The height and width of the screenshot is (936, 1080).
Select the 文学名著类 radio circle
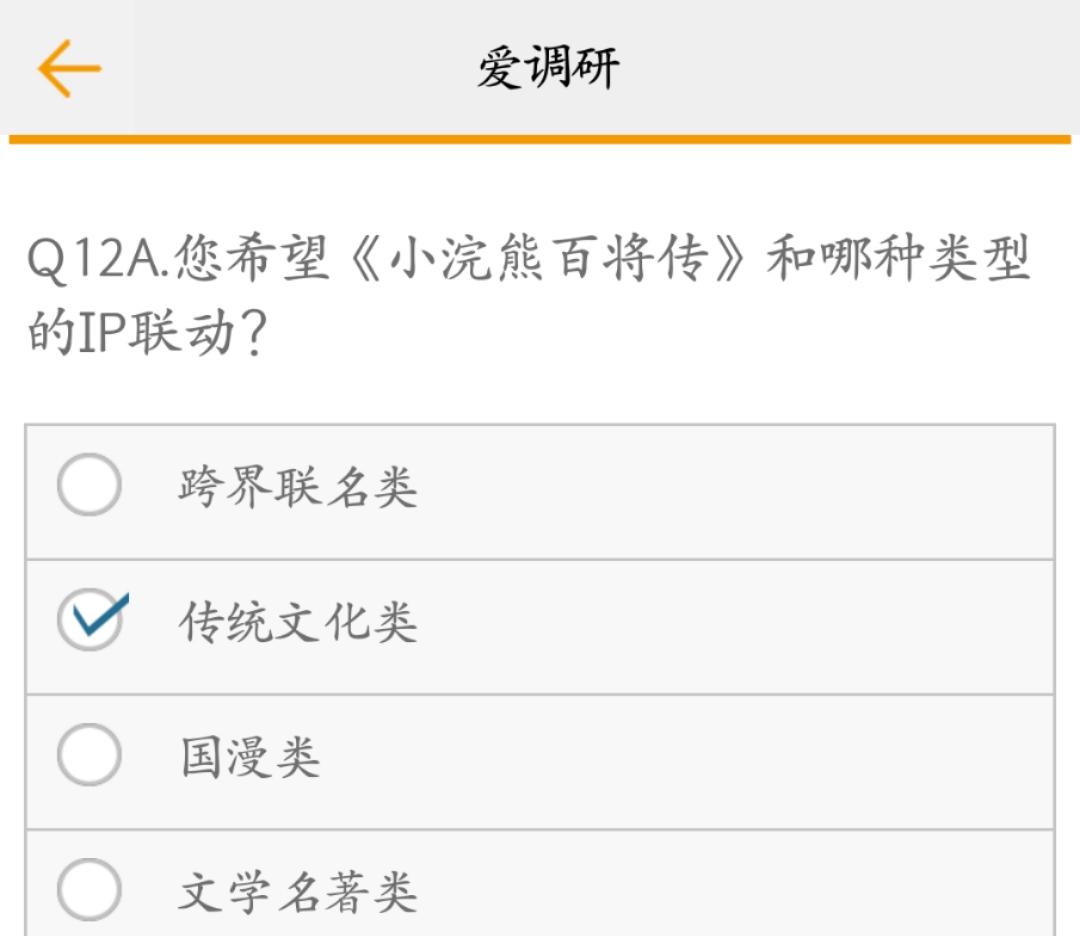pos(89,890)
